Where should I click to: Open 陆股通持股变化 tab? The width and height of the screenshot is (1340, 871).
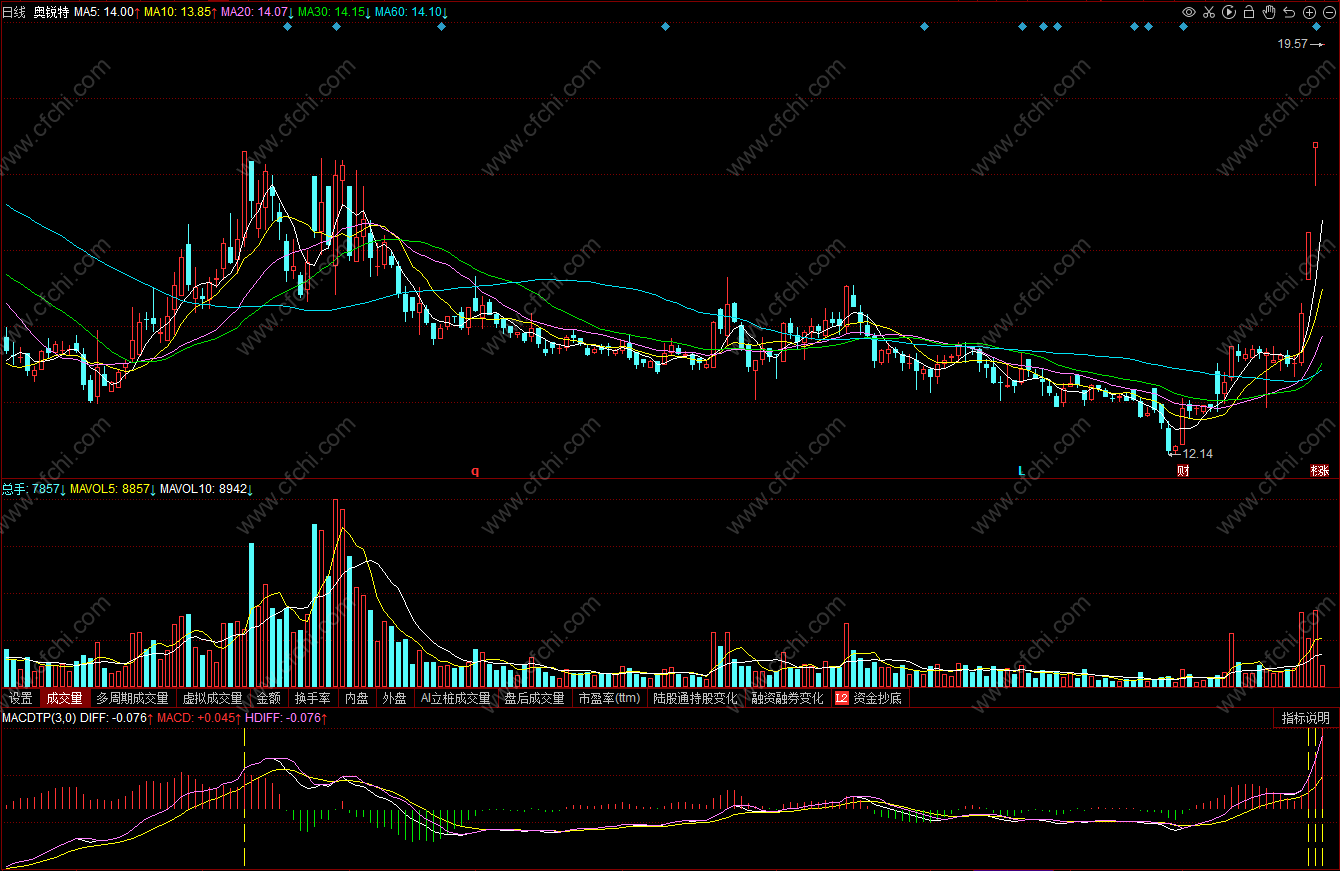point(695,698)
